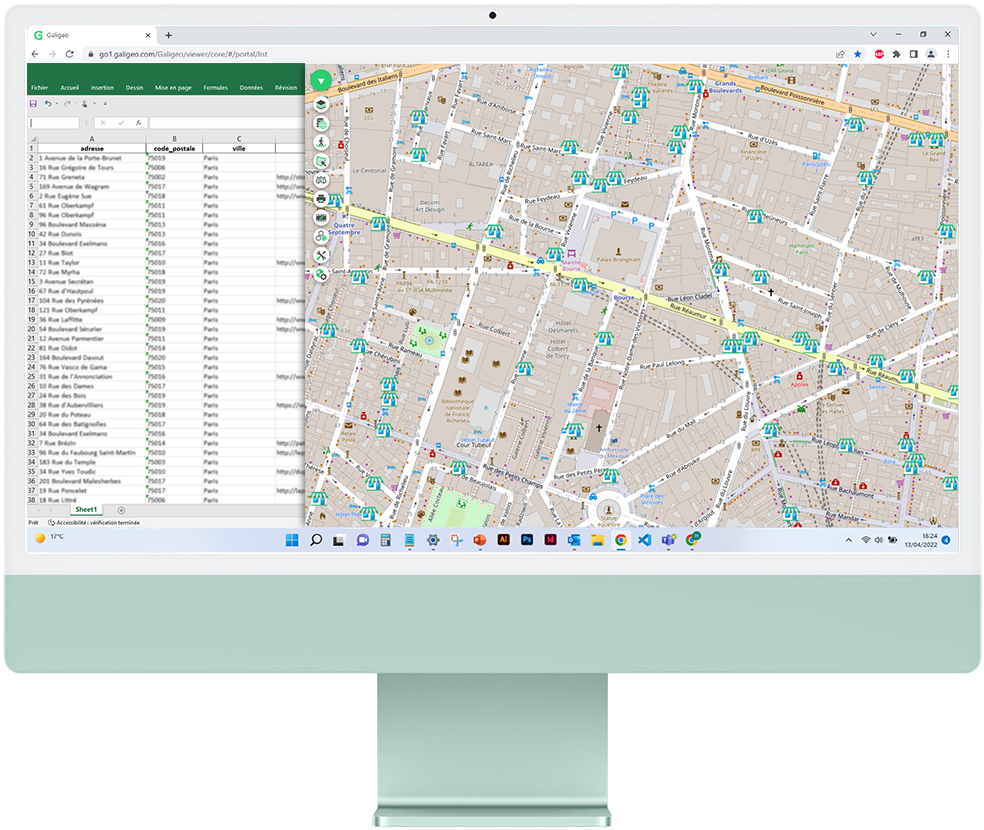Click the print map icon
984x830 pixels.
coord(321,199)
